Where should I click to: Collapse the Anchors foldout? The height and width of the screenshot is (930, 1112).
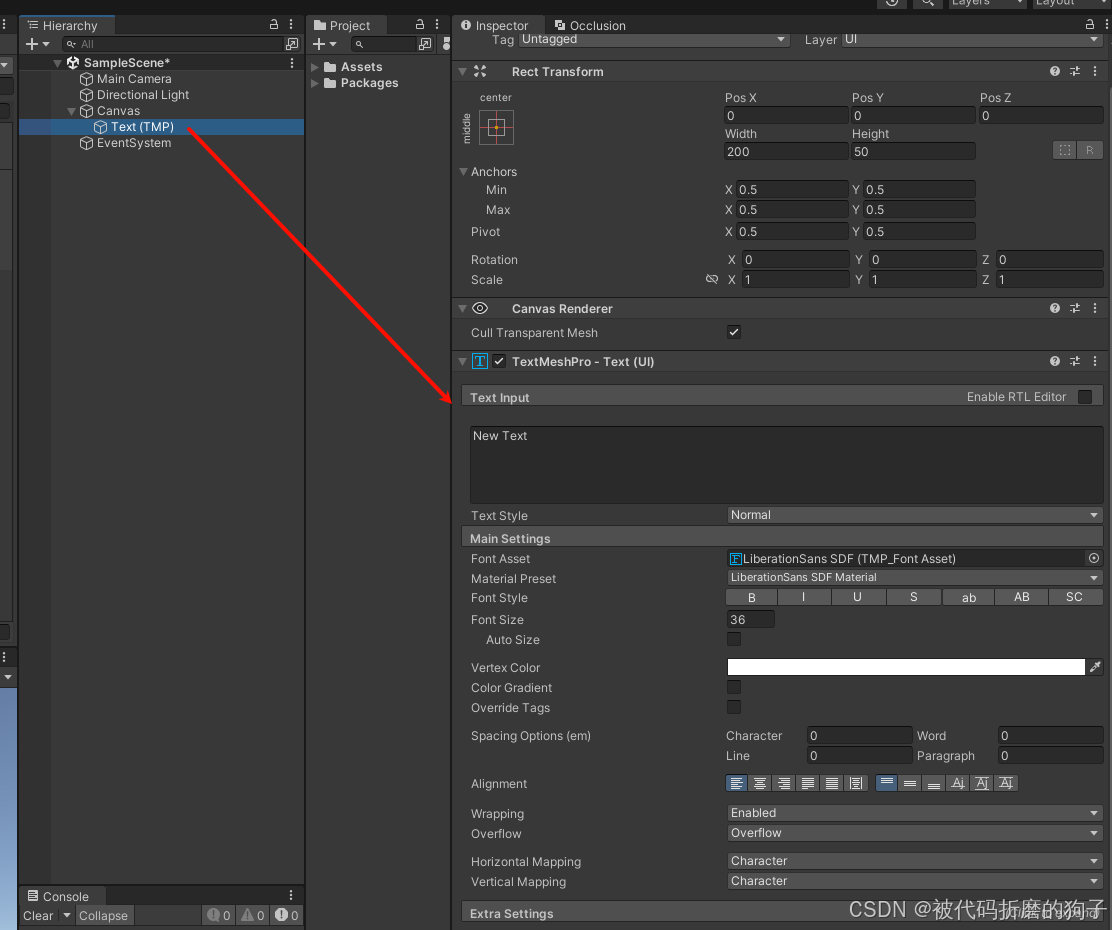[463, 172]
